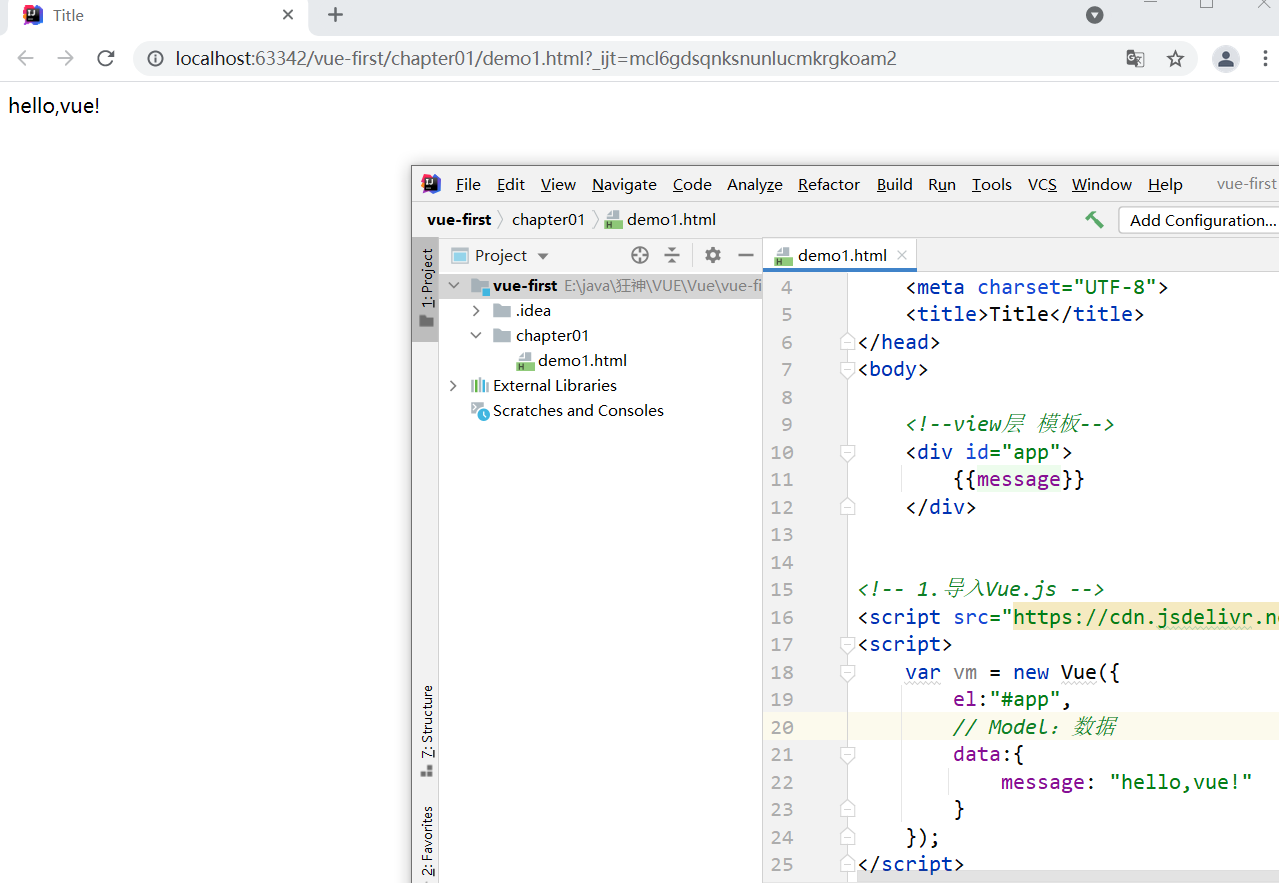
Task: Click the bookmark star icon
Action: pos(1175,59)
